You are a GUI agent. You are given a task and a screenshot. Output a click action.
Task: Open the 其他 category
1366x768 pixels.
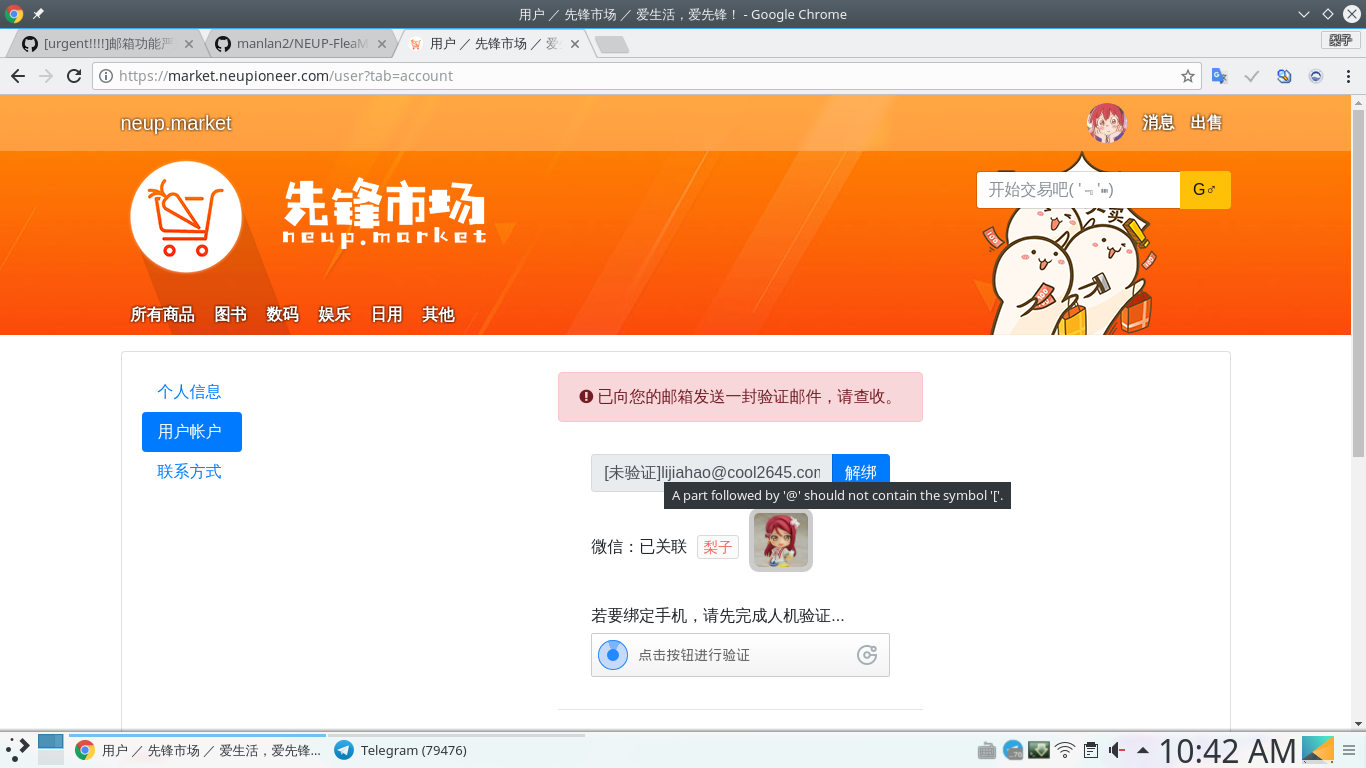(438, 314)
